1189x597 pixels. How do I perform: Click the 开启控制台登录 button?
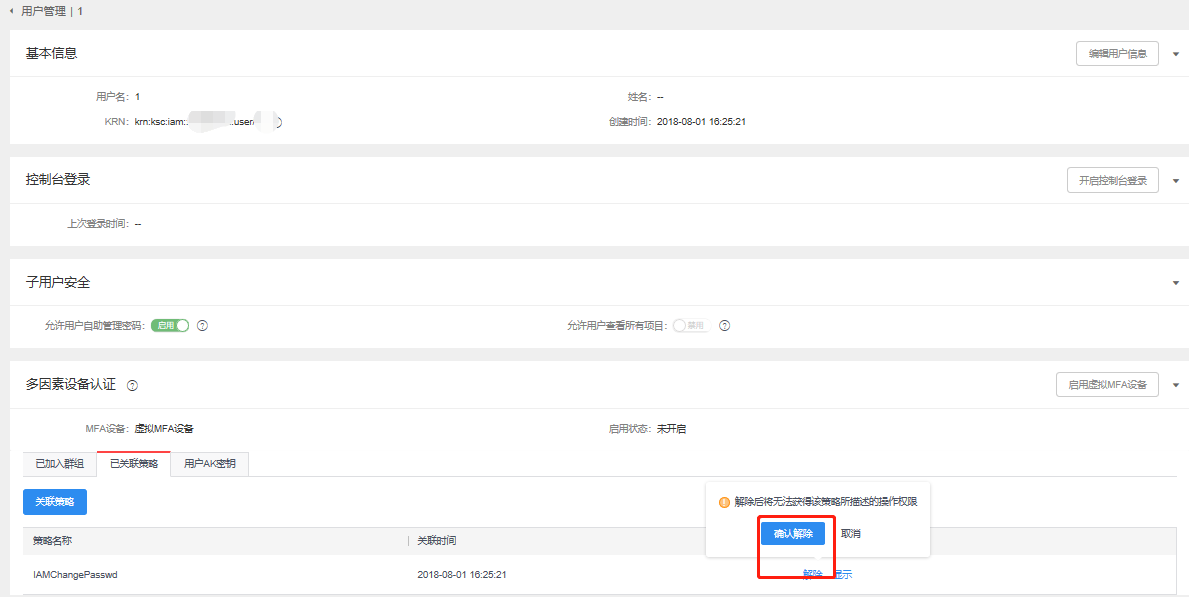point(1112,181)
